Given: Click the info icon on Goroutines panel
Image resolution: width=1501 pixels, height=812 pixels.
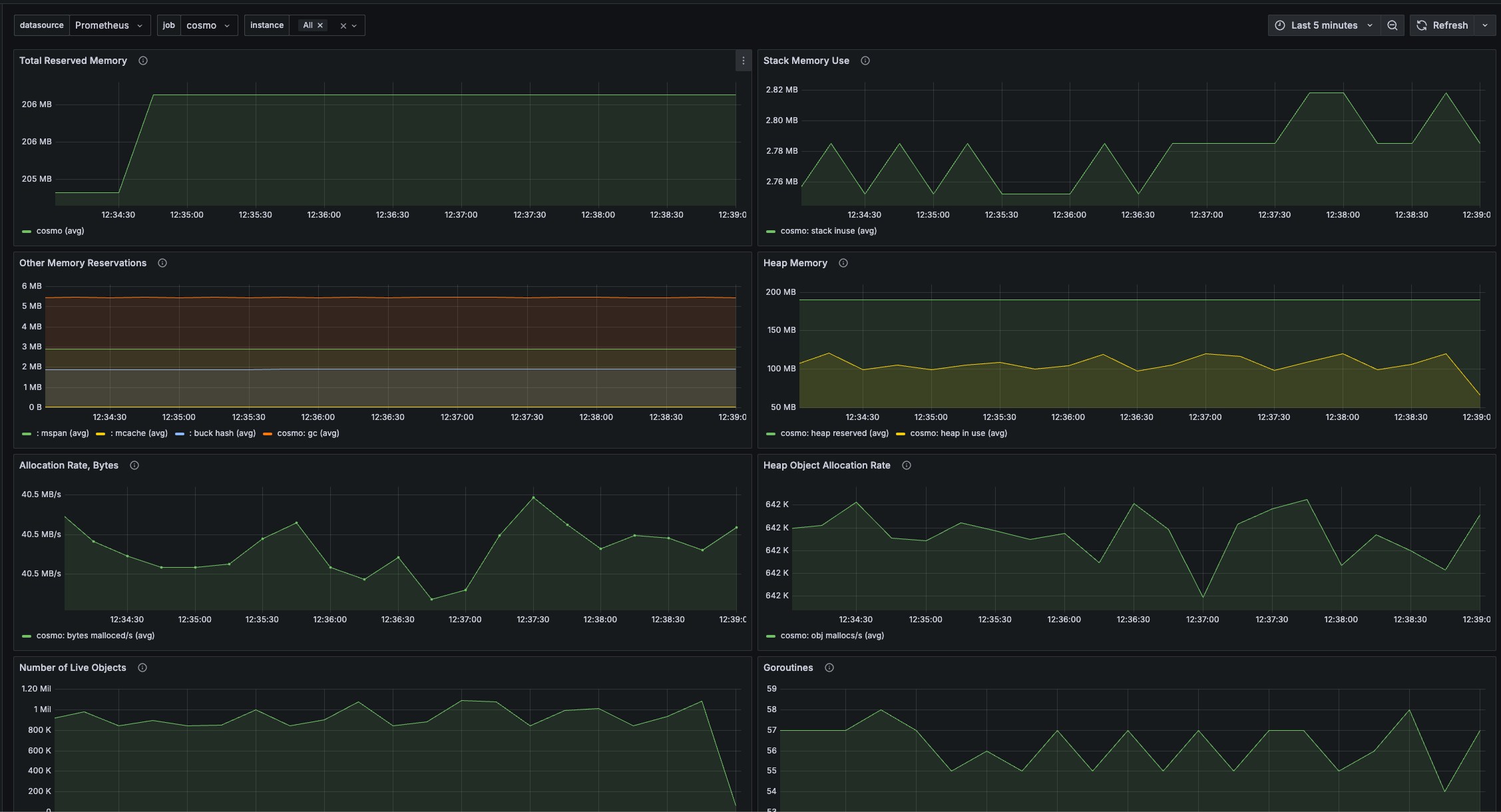Looking at the screenshot, I should point(829,667).
